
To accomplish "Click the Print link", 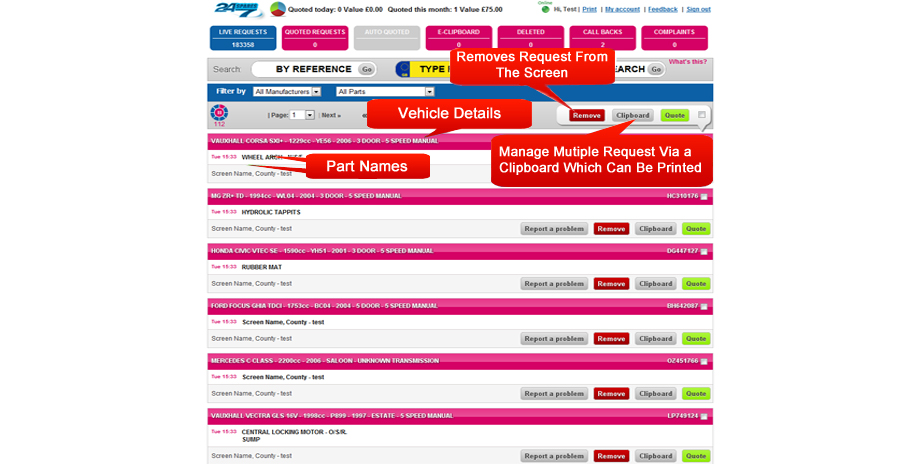I will point(589,9).
